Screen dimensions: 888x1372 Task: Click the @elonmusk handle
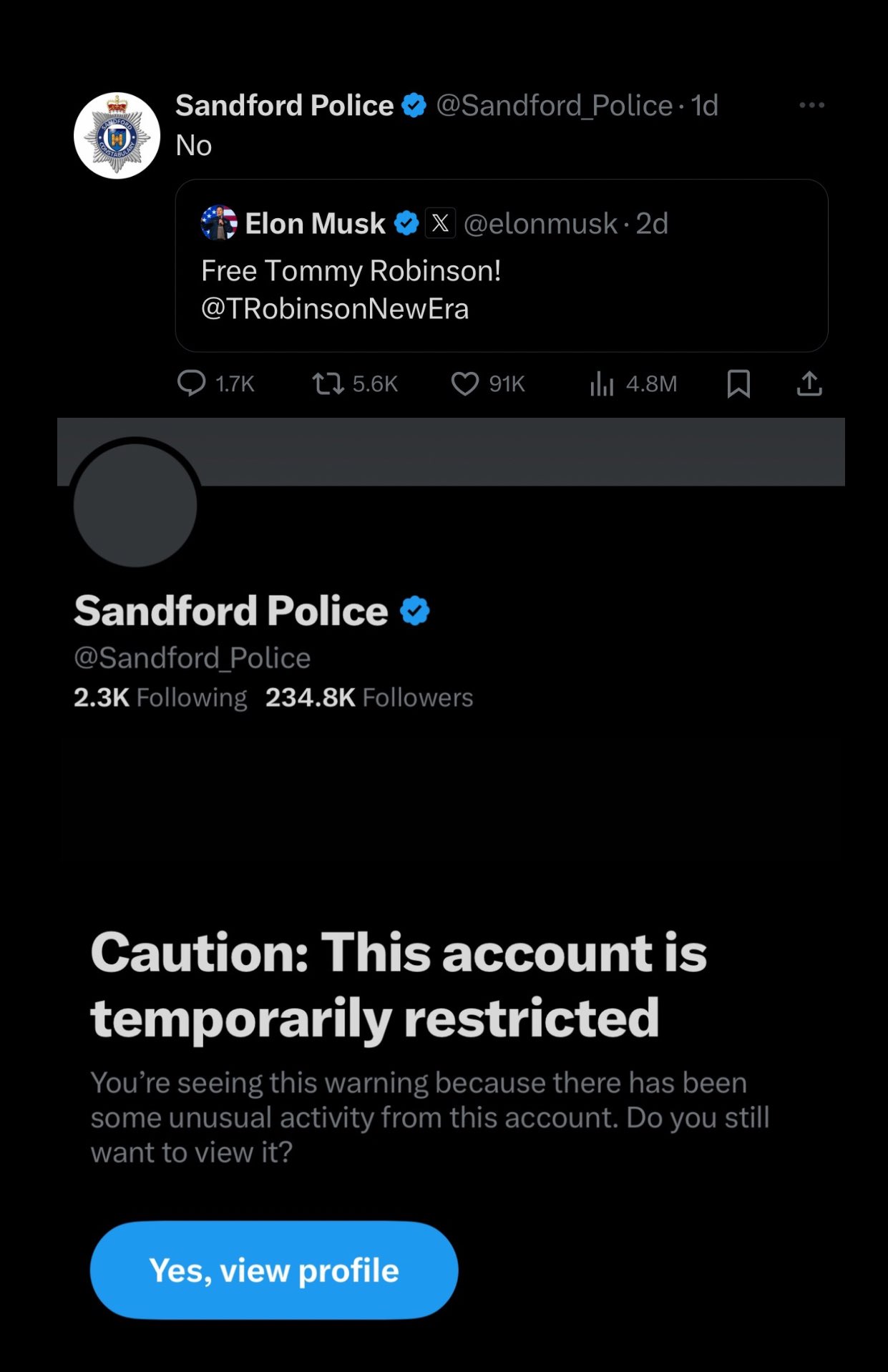[x=540, y=223]
